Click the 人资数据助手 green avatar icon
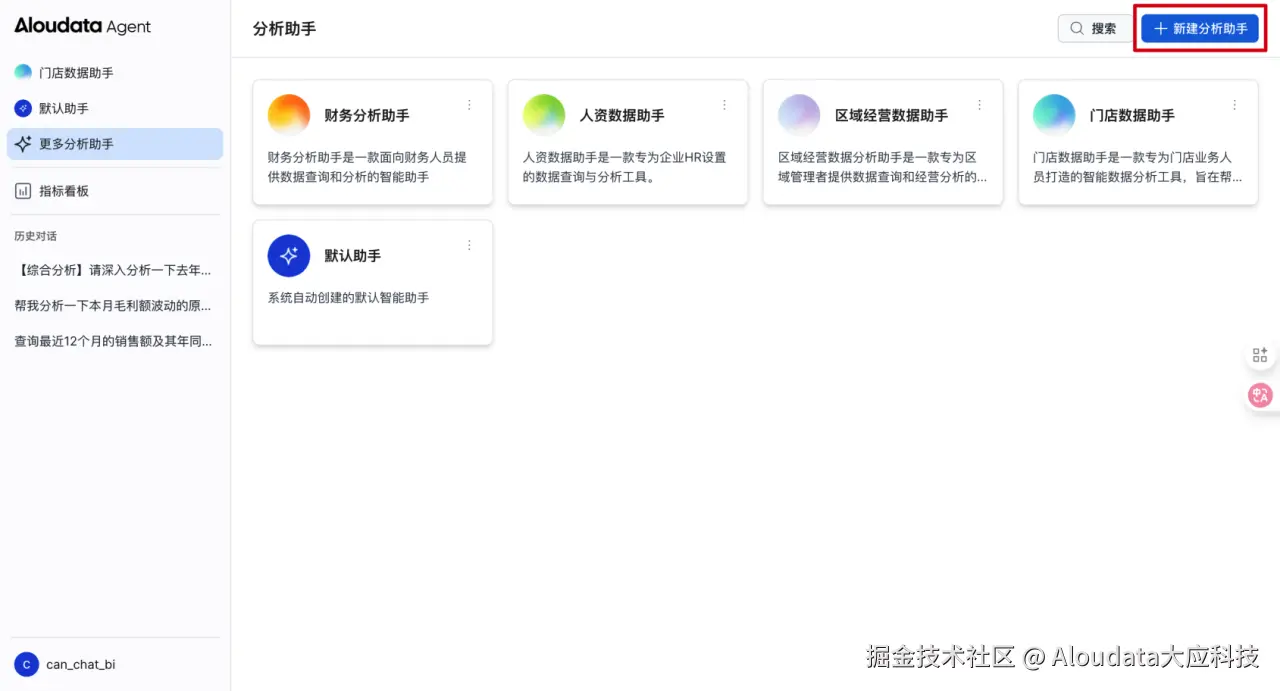Viewport: 1280px width, 691px height. (x=544, y=114)
